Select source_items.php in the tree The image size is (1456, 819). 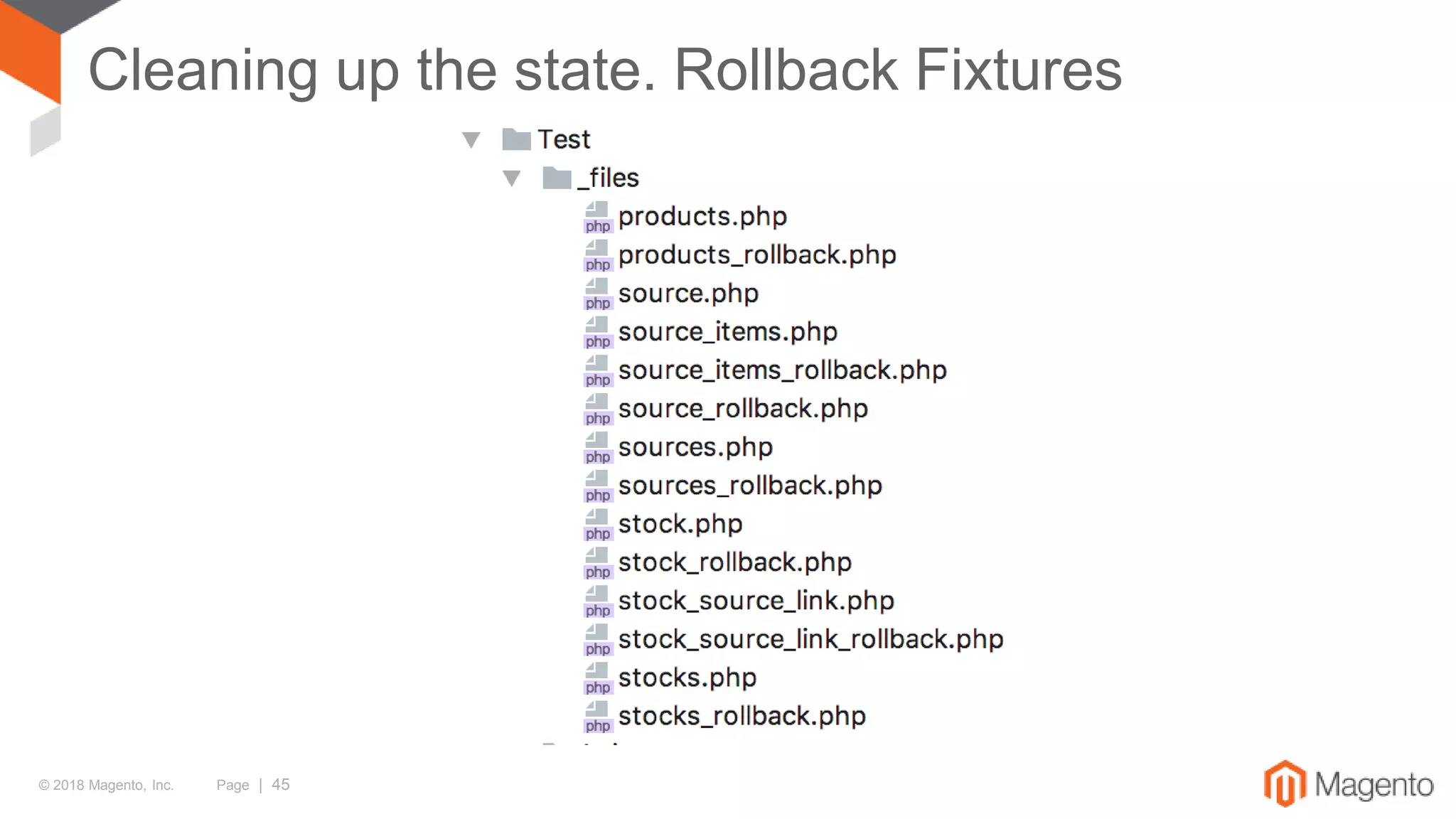727,332
